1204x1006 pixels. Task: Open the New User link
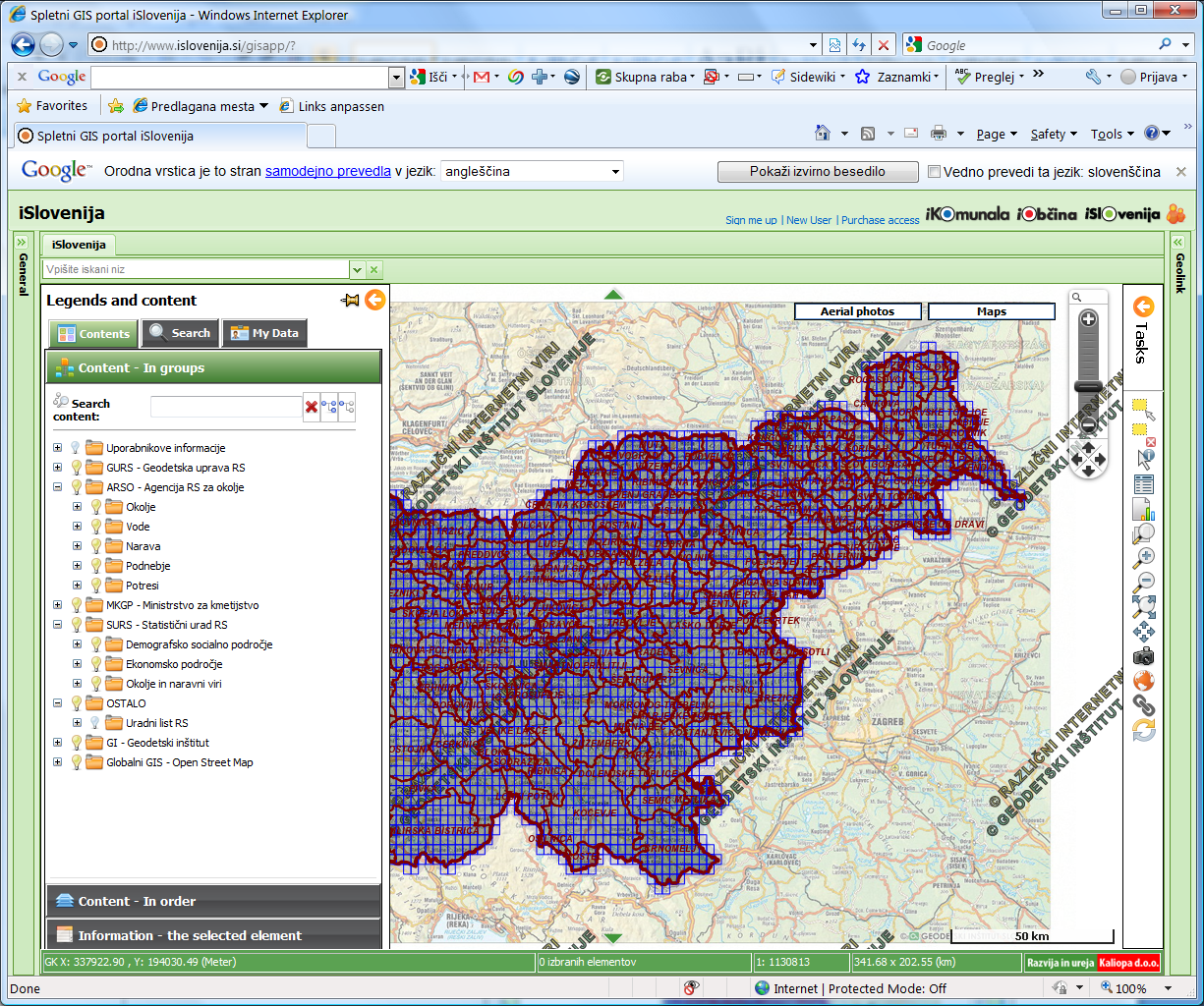(x=809, y=220)
